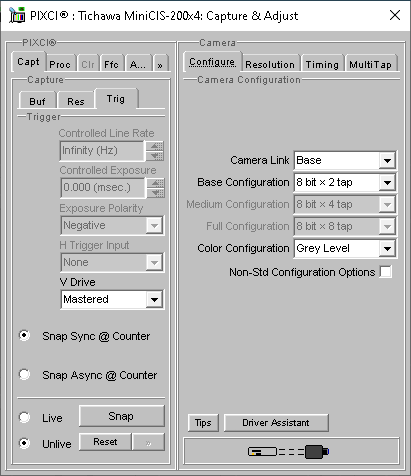Expand the Base Configuration dropdown
The image size is (411, 476).
click(387, 183)
